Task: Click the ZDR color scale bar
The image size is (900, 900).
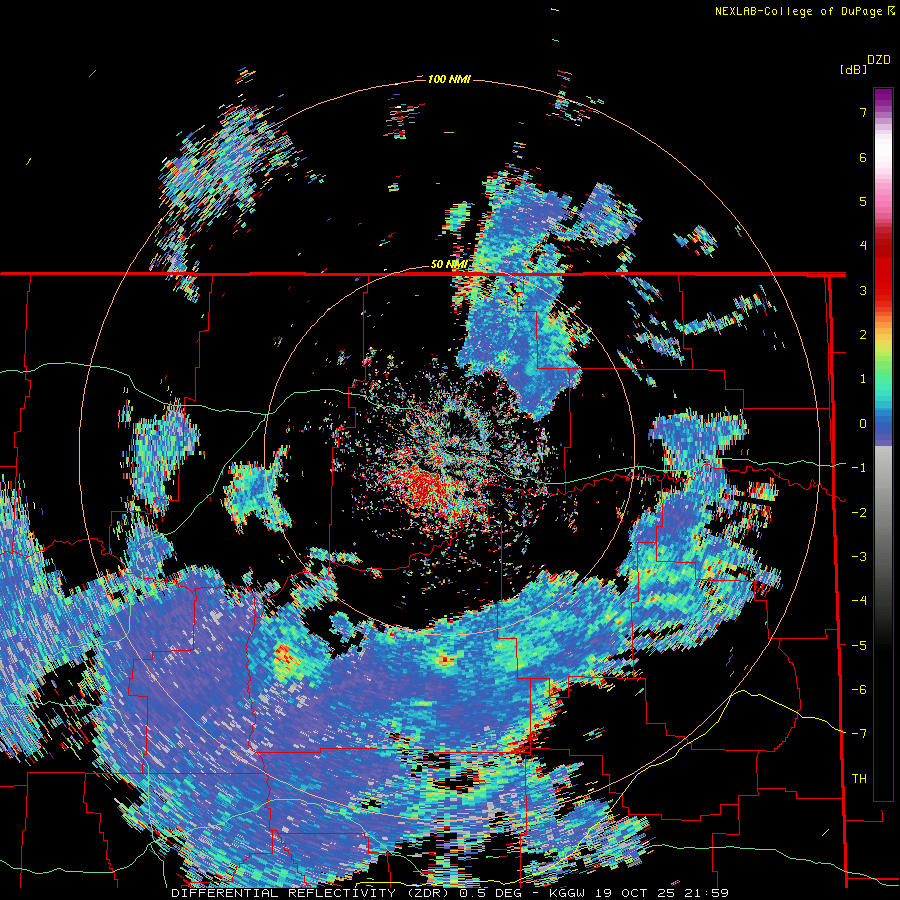Action: [x=883, y=444]
